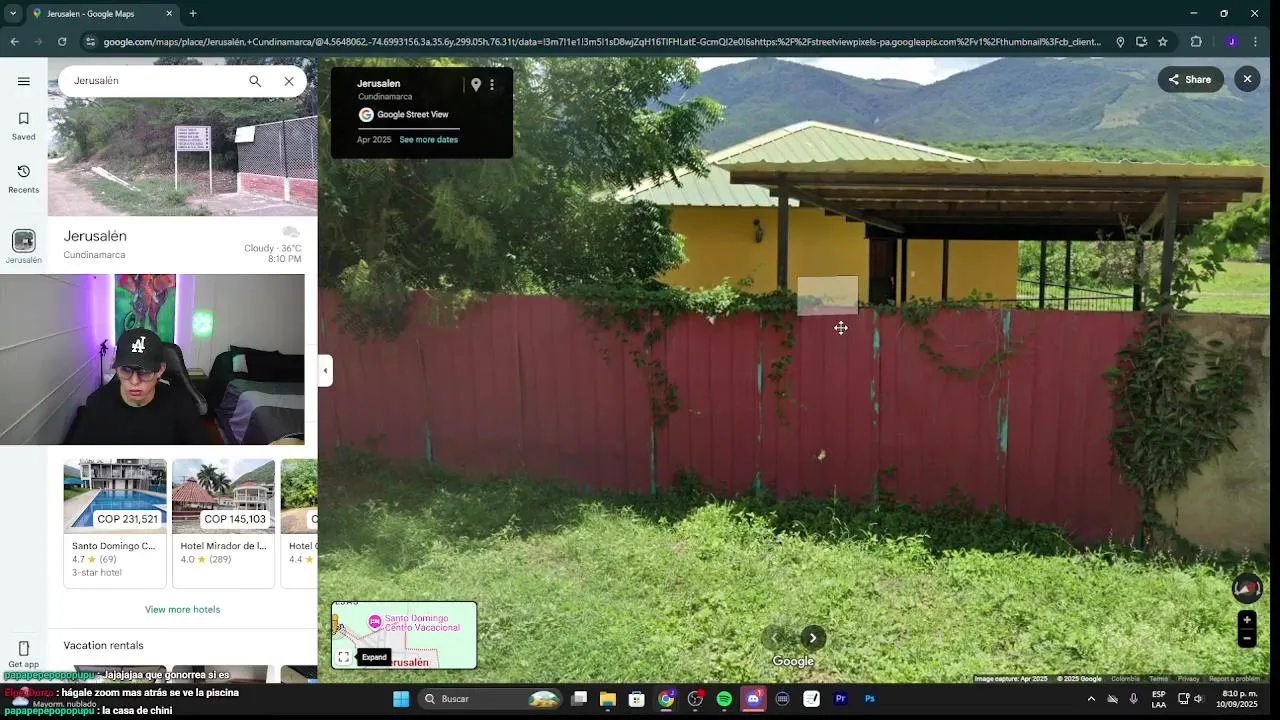Open Photoshop from taskbar
Viewport: 1280px width, 720px height.
(x=870, y=699)
